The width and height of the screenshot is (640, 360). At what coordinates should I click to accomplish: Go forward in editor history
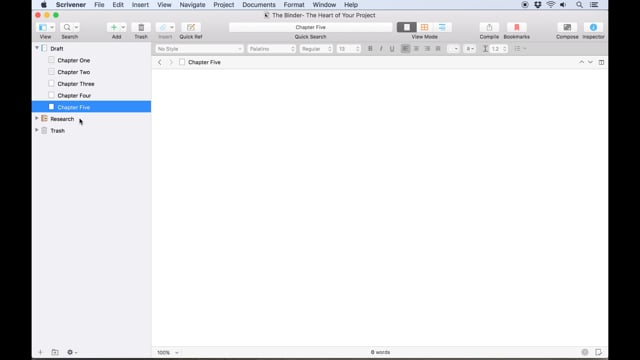(171, 62)
